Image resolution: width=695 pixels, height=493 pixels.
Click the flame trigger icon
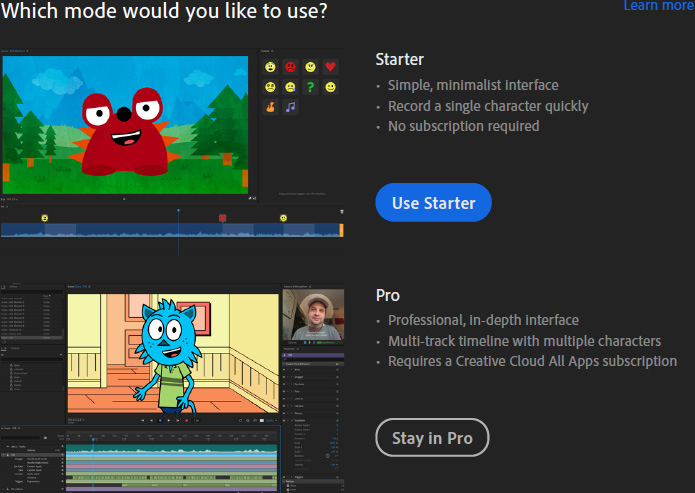[270, 107]
